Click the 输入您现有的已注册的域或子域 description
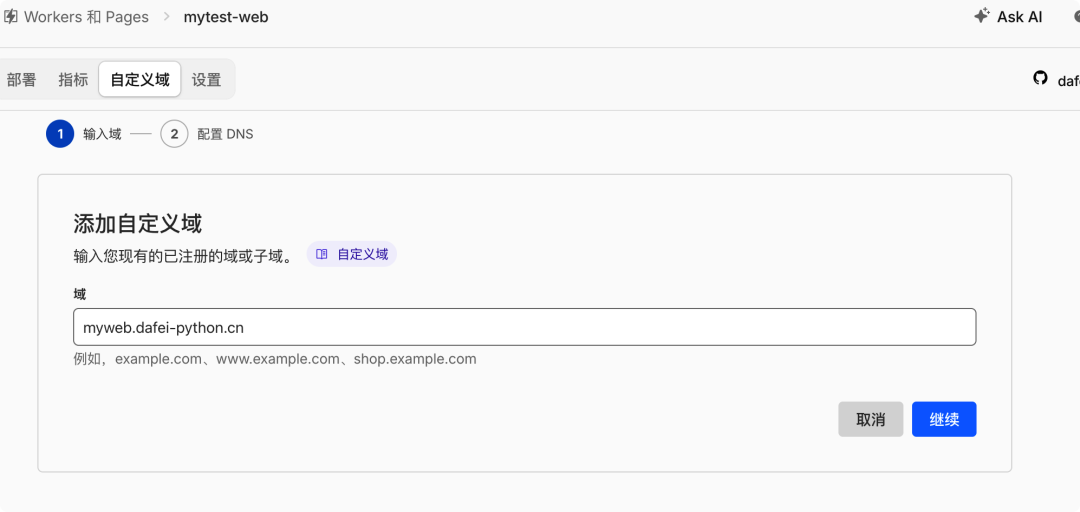This screenshot has width=1080, height=512. (x=183, y=256)
